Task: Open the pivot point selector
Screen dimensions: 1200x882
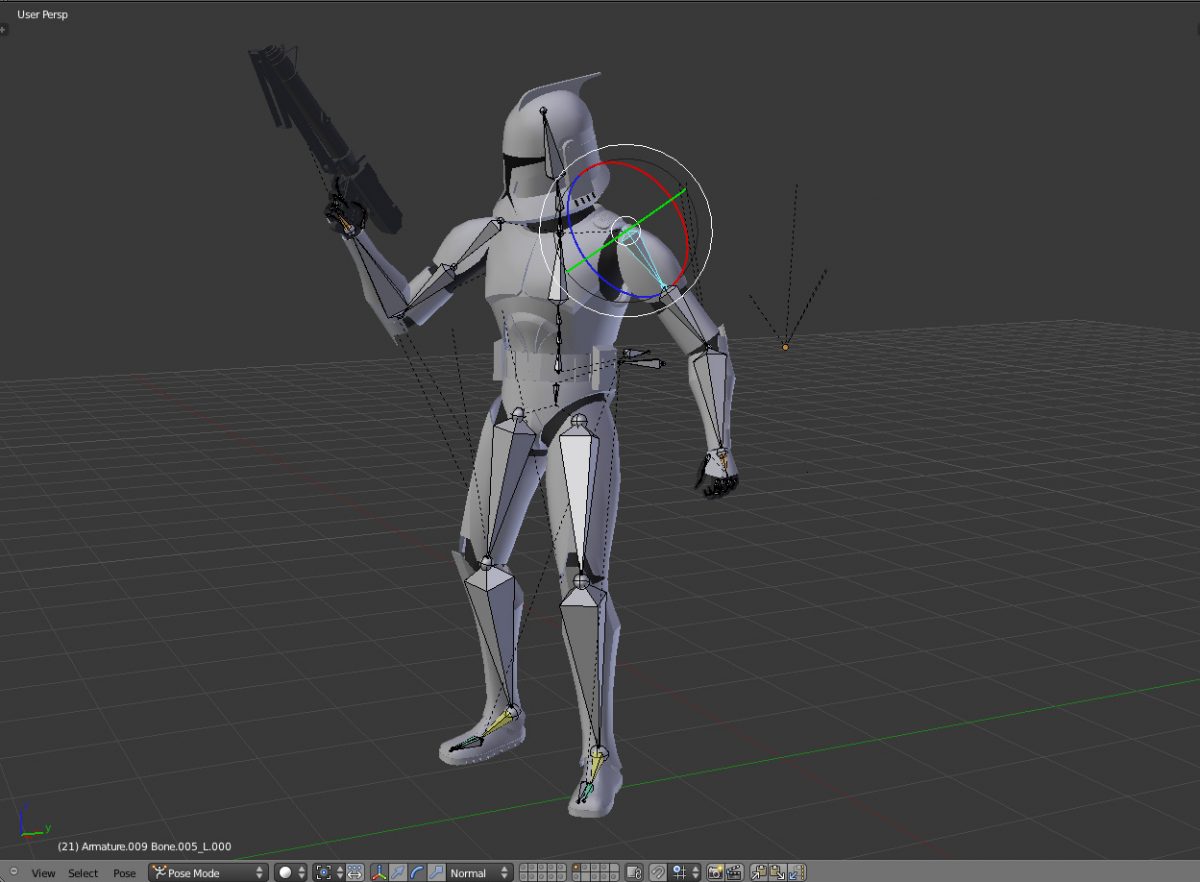Action: click(x=329, y=873)
